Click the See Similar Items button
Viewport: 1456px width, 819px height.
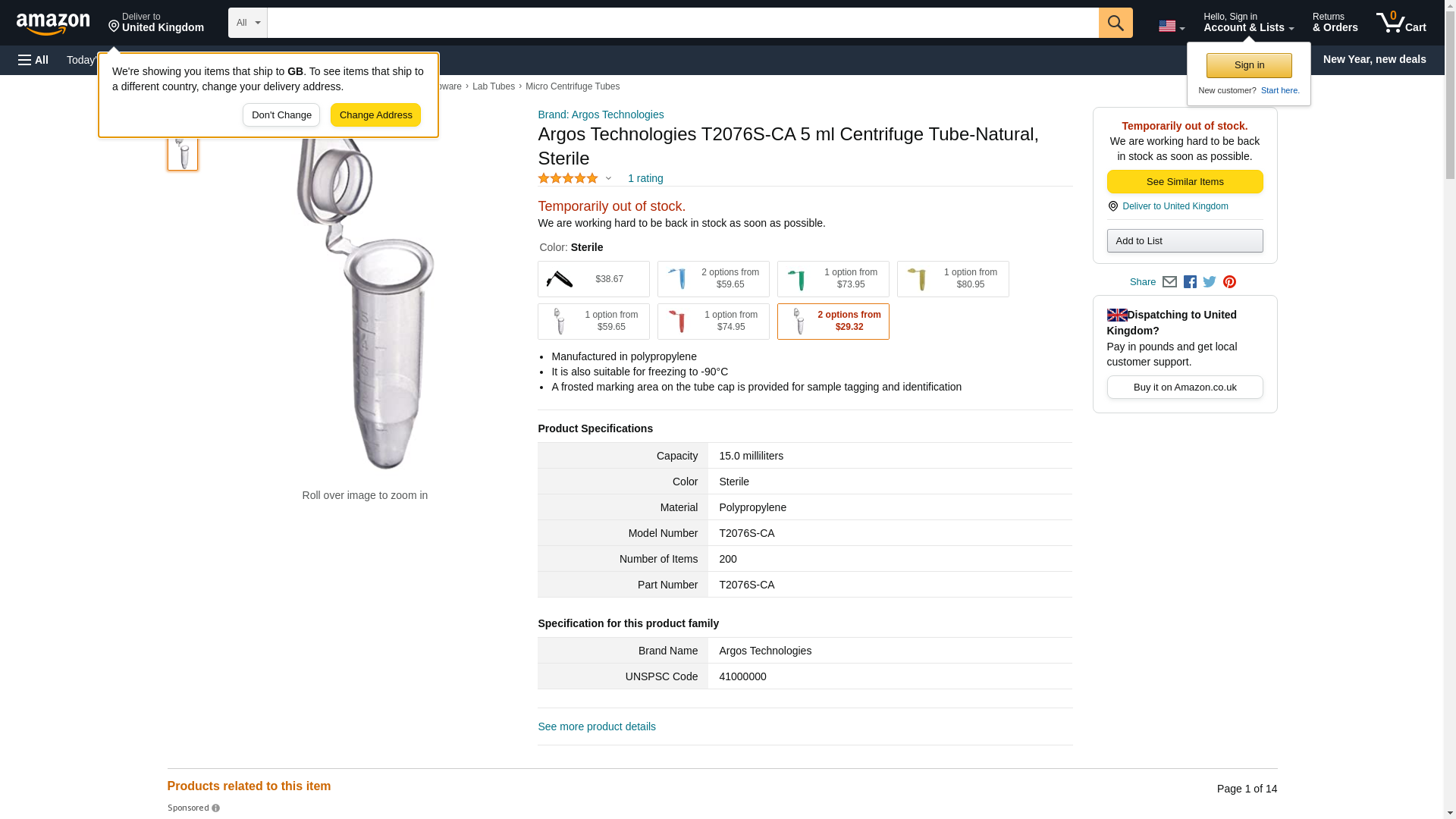pyautogui.click(x=1185, y=182)
